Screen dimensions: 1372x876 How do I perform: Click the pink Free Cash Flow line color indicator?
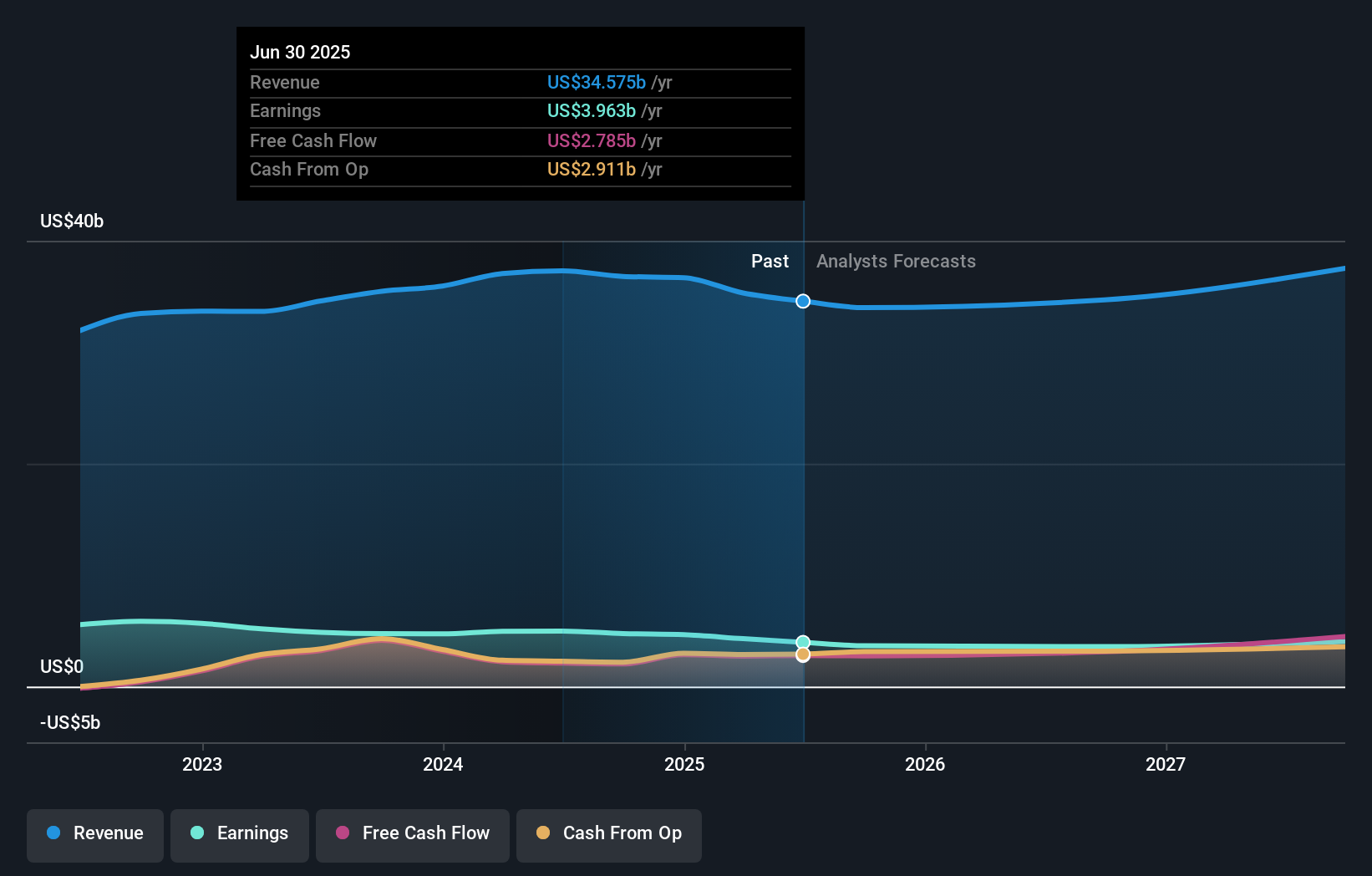click(x=343, y=833)
